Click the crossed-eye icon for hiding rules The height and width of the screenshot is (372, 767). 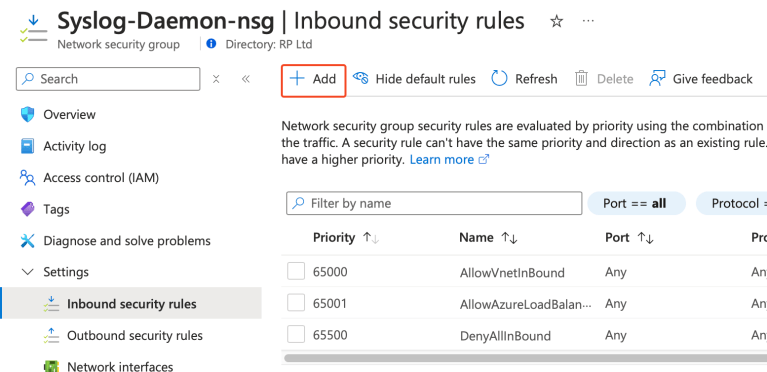[361, 78]
